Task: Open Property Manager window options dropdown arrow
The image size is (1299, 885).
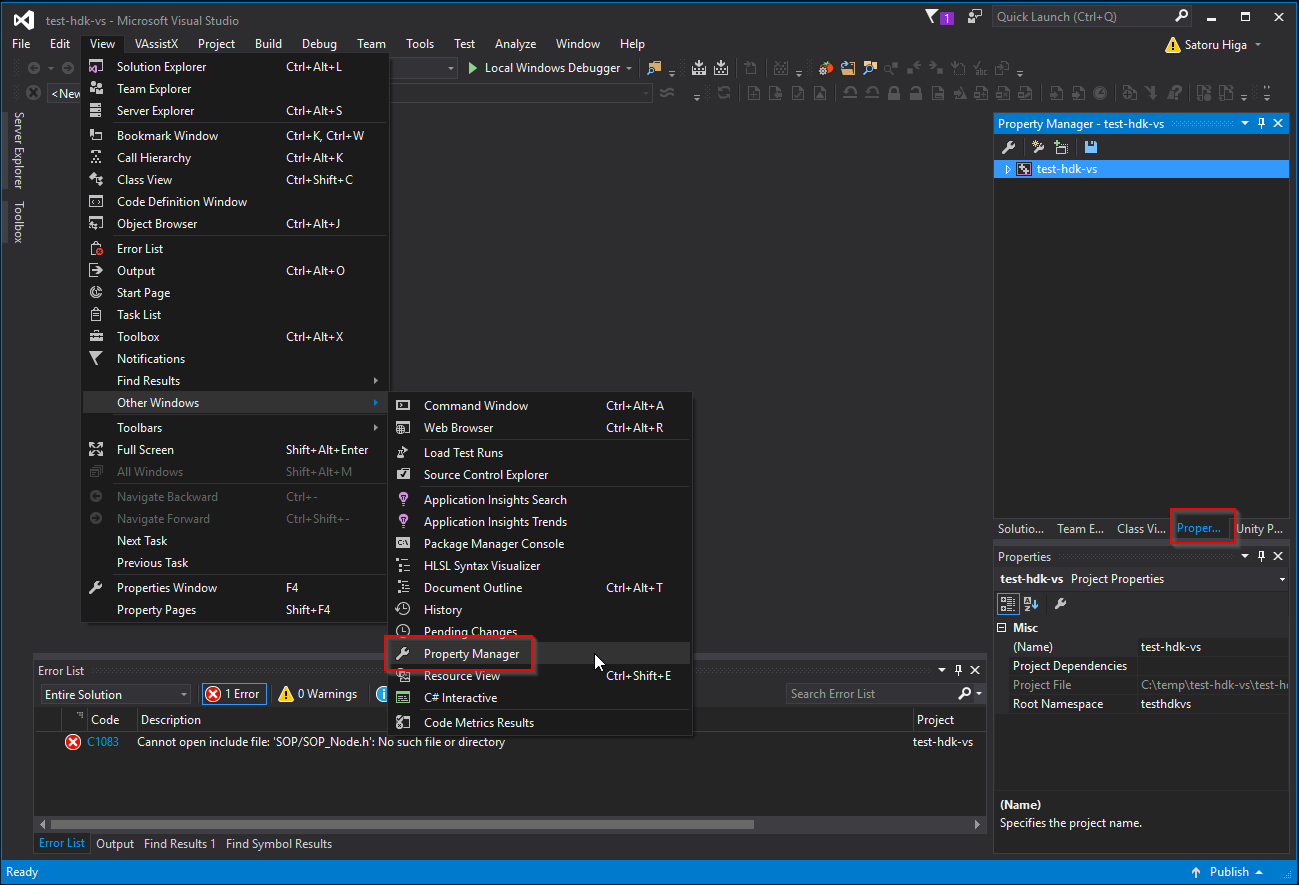Action: pyautogui.click(x=1245, y=123)
